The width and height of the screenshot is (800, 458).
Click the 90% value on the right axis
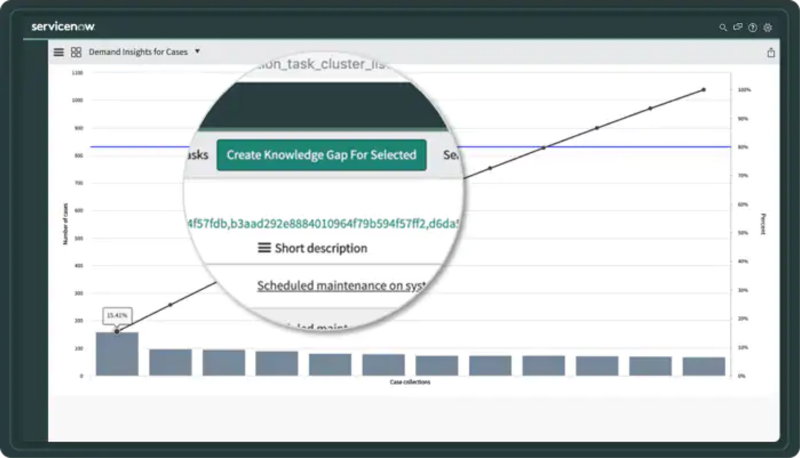click(x=743, y=118)
